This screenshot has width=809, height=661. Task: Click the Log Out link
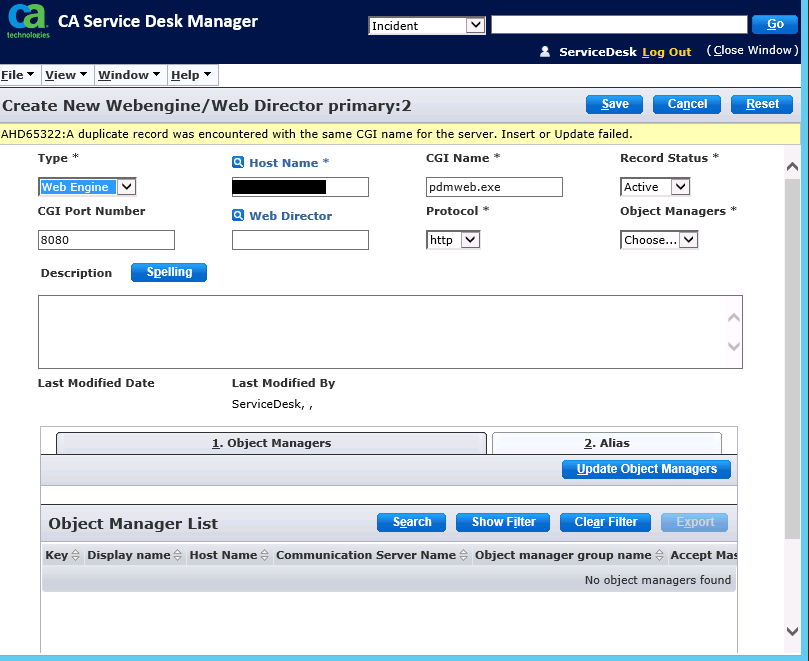[x=666, y=52]
